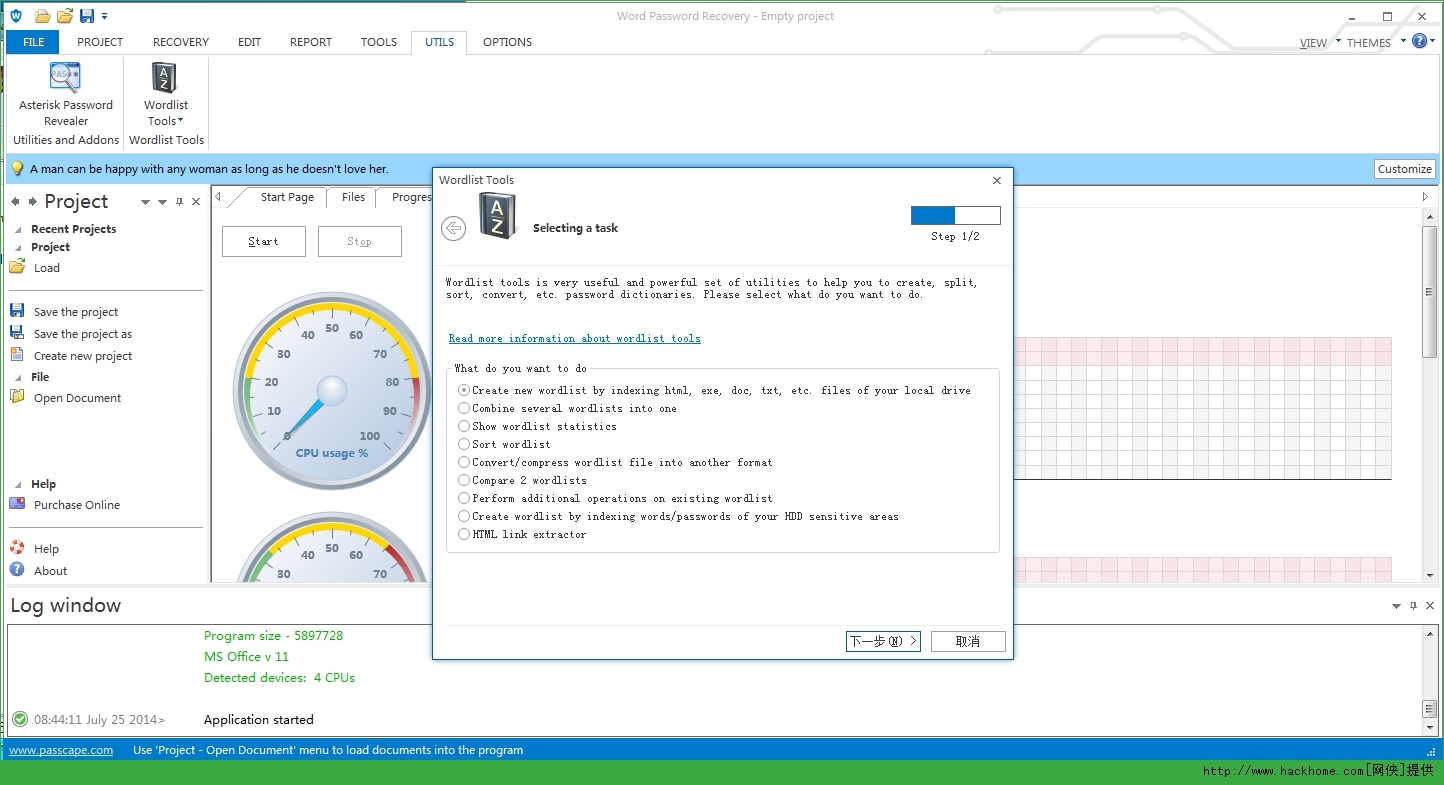This screenshot has width=1444, height=785.
Task: Click the A-Z book icon in dialog
Action: [x=497, y=216]
